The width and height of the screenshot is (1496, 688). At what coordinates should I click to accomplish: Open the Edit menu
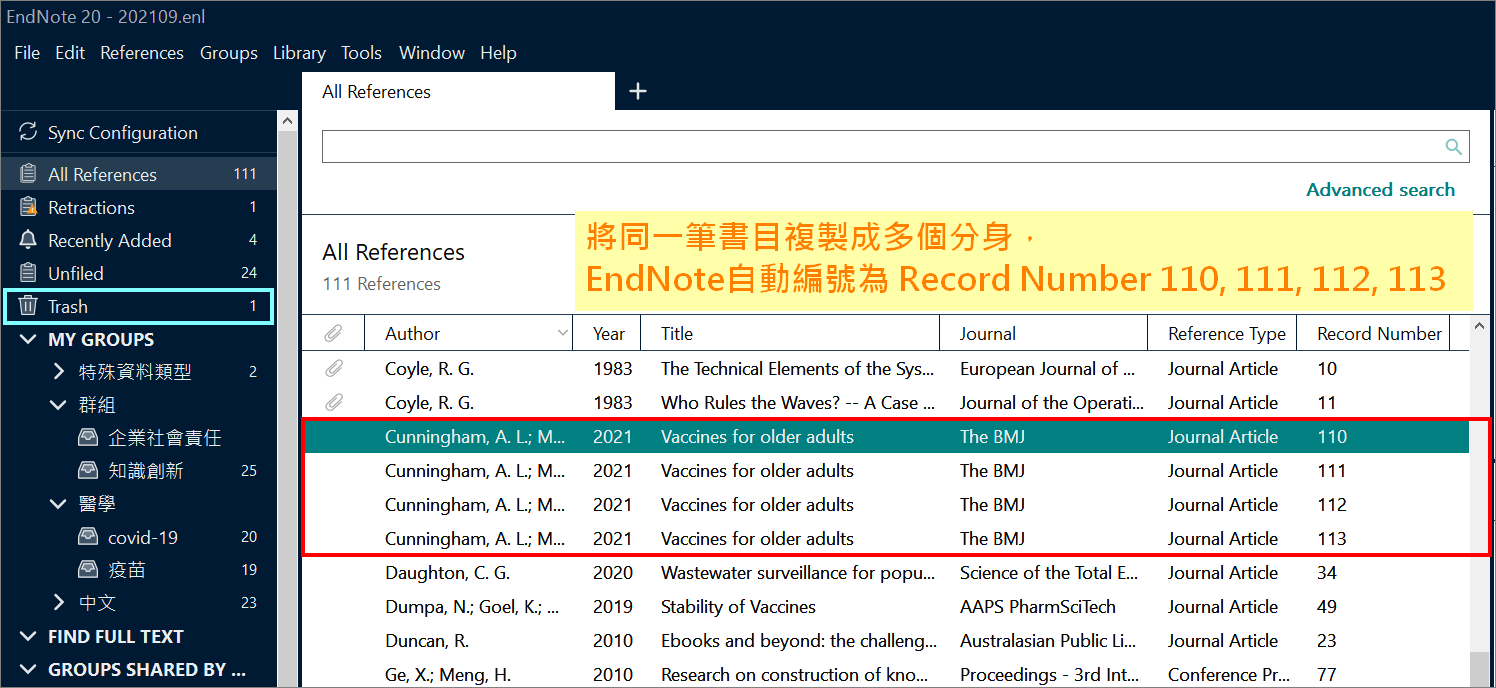click(70, 53)
